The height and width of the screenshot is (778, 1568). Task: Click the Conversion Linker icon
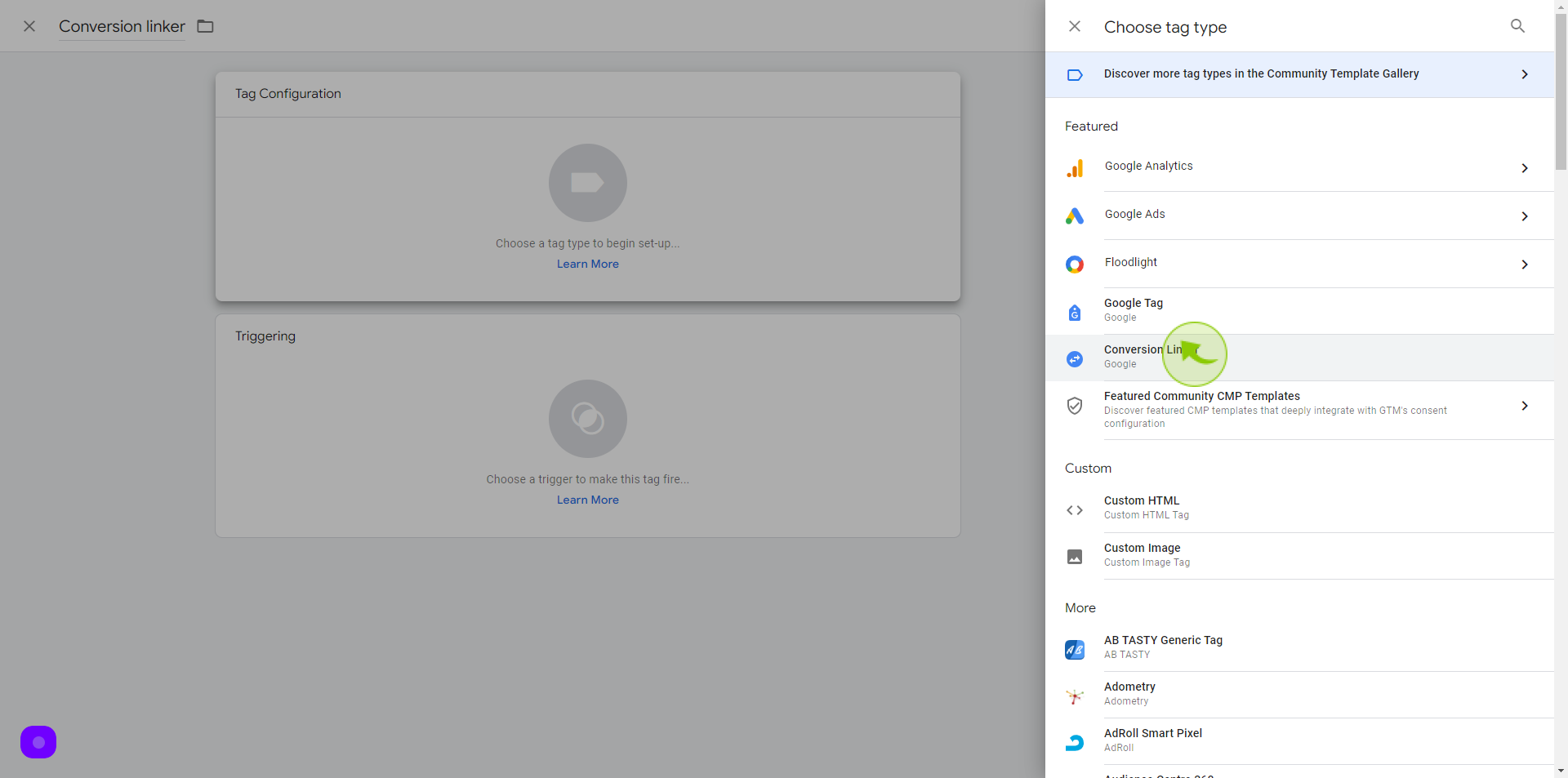[1075, 359]
